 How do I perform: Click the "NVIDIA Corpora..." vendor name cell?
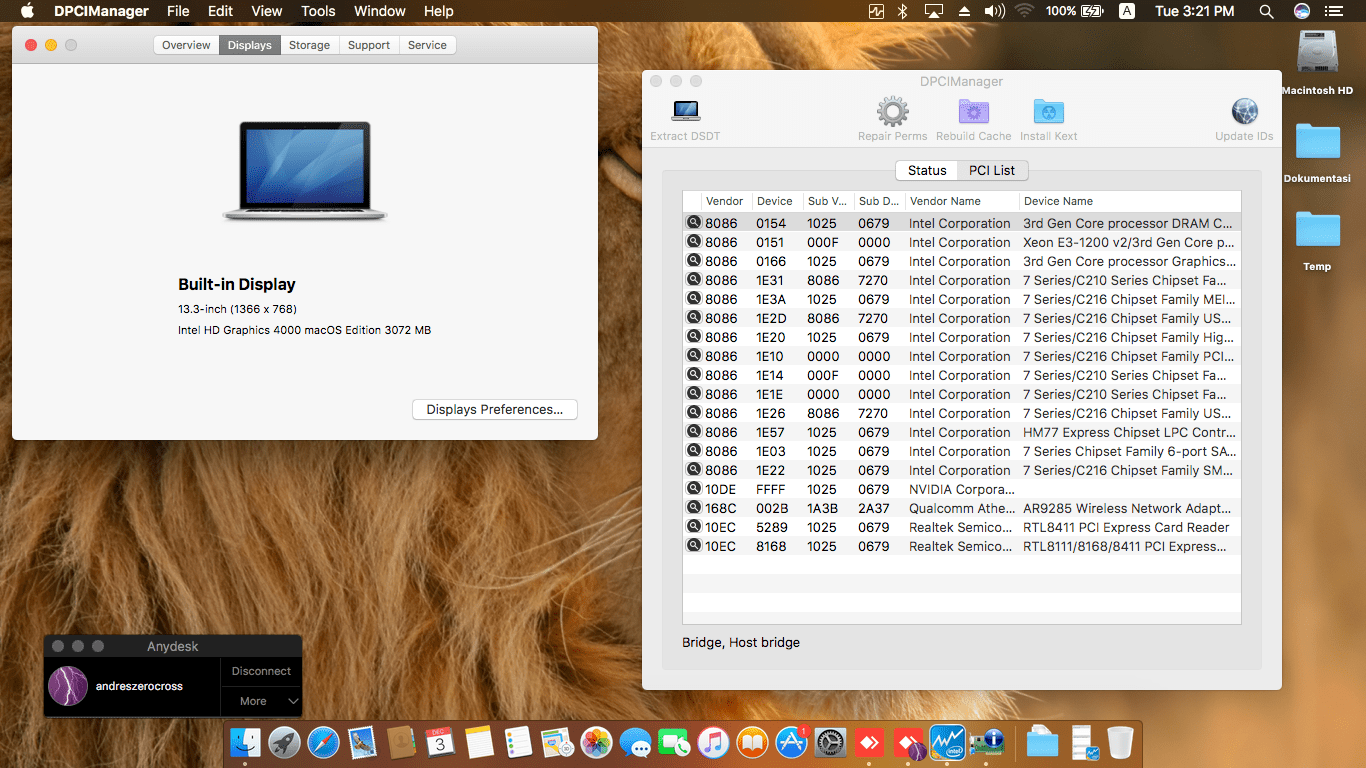coord(960,489)
